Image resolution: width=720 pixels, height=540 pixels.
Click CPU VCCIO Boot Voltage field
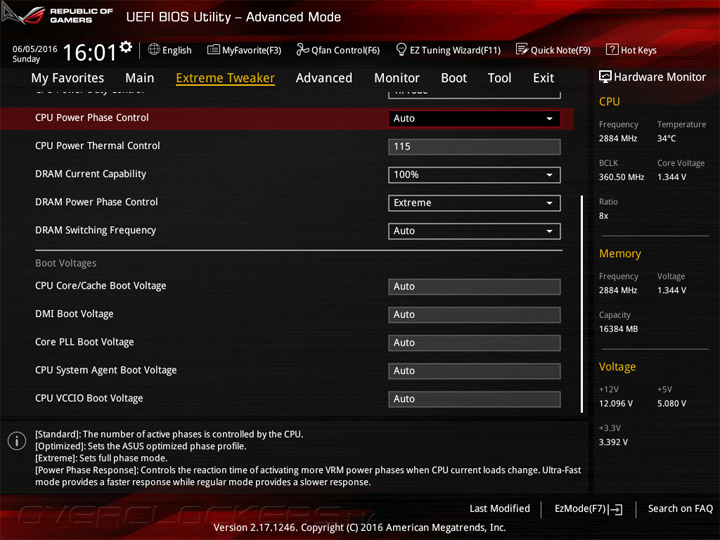[x=474, y=399]
